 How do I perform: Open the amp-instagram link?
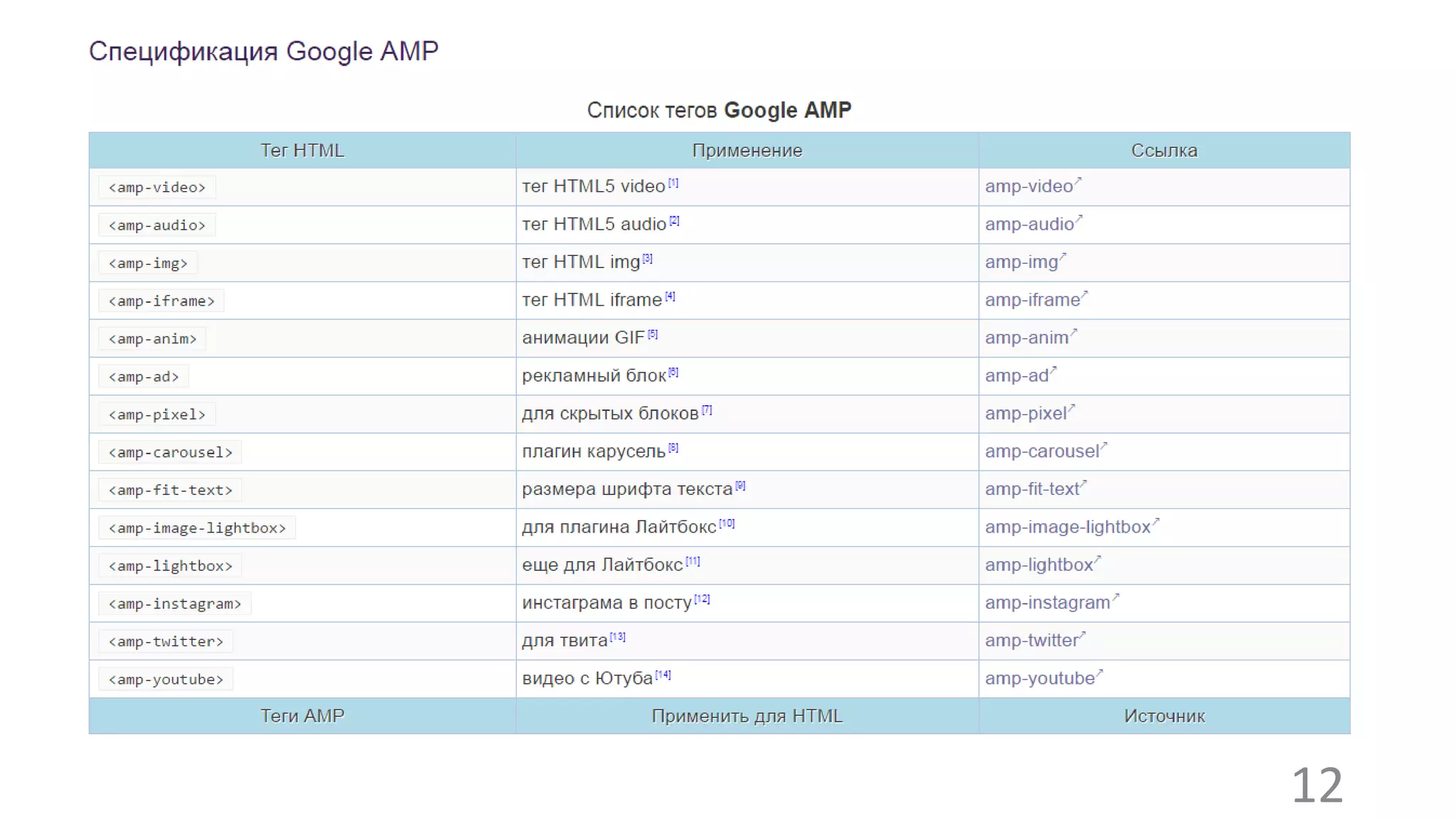click(1047, 603)
